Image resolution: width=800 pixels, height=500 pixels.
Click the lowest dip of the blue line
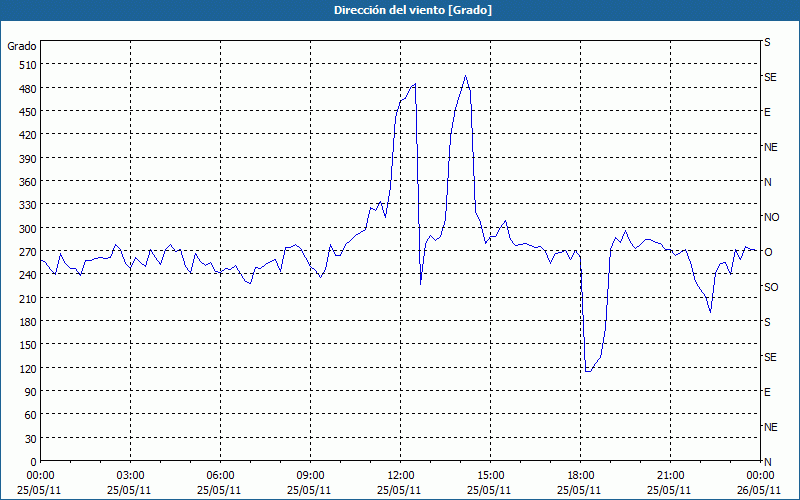coord(588,371)
